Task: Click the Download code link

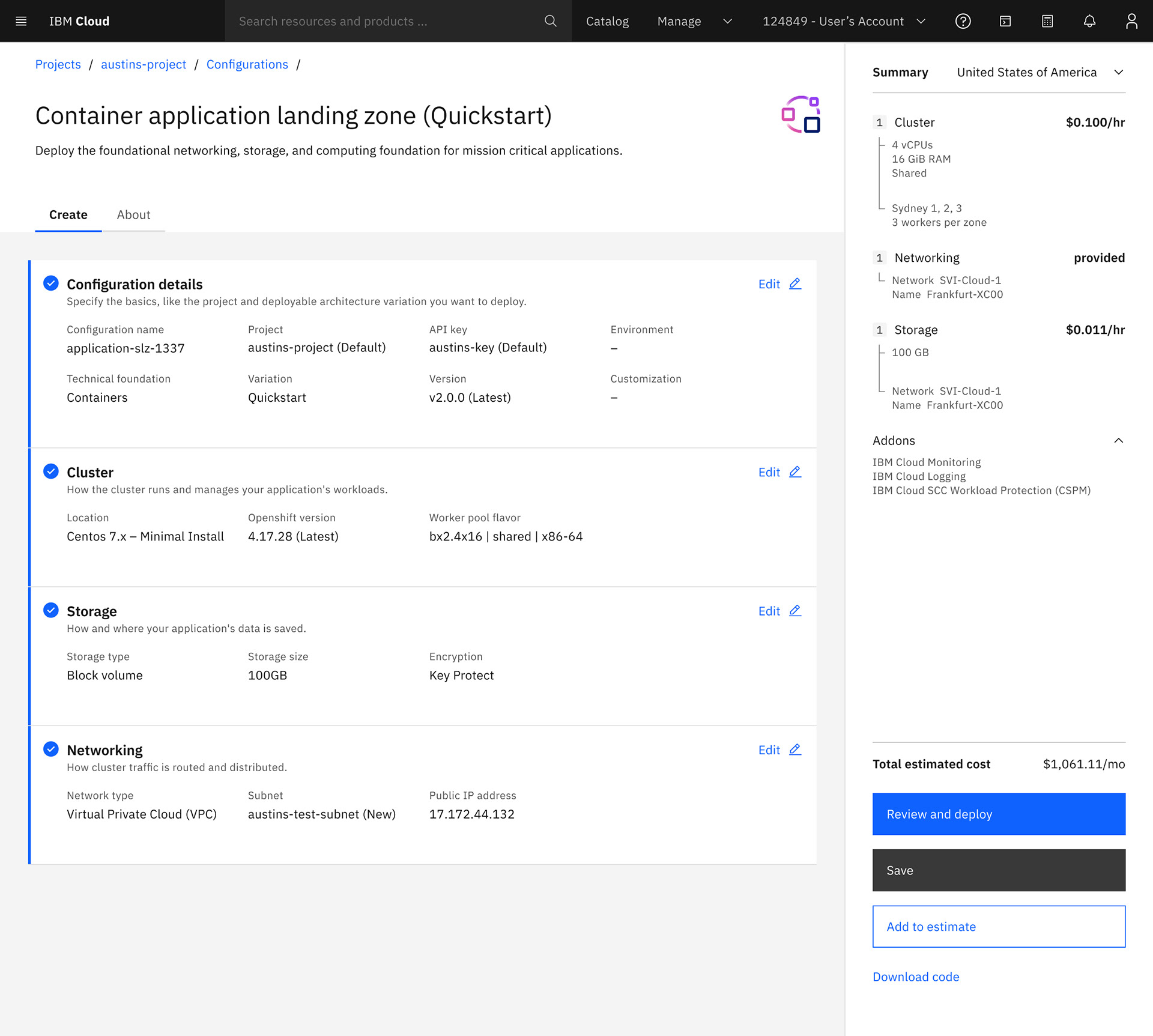Action: [916, 977]
